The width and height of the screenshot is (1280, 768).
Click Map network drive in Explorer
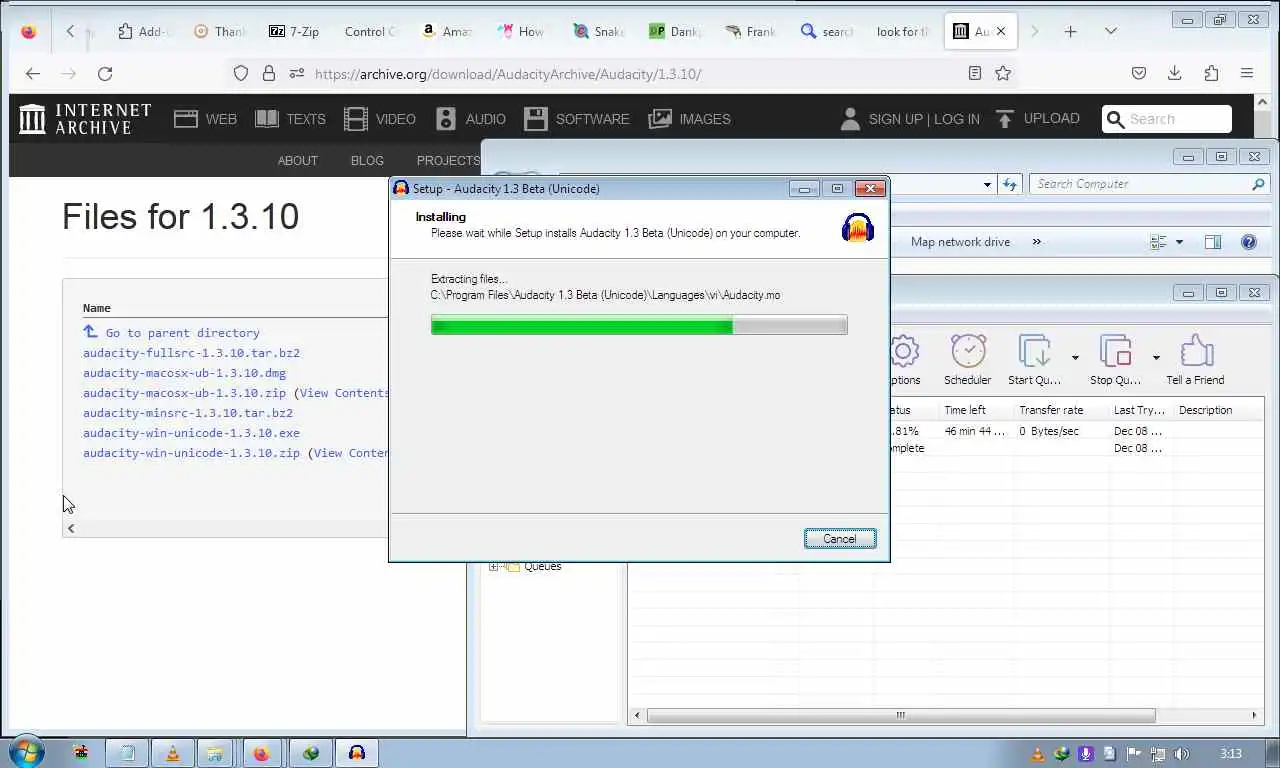(960, 242)
